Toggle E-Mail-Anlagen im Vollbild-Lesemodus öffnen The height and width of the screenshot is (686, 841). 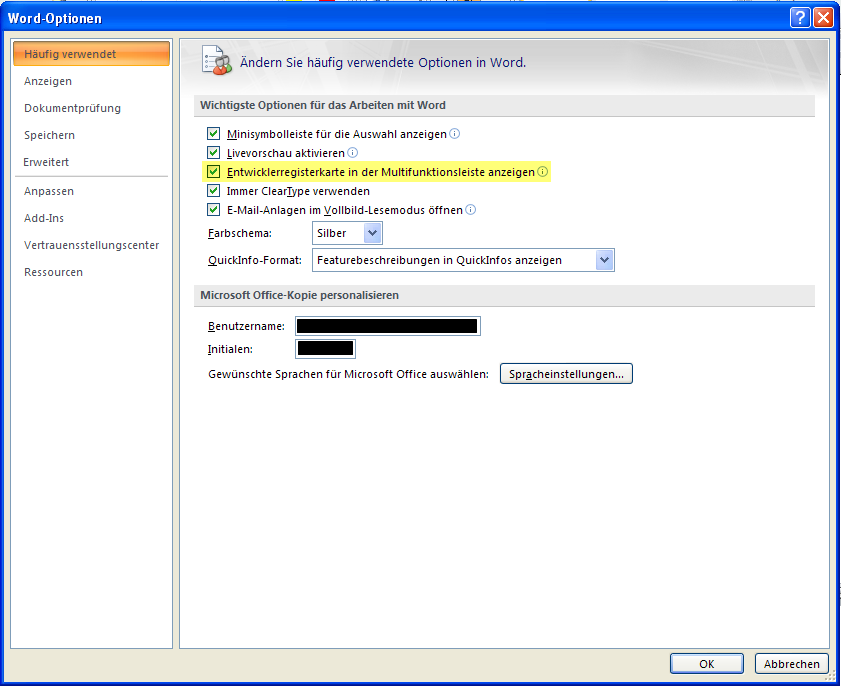click(213, 210)
